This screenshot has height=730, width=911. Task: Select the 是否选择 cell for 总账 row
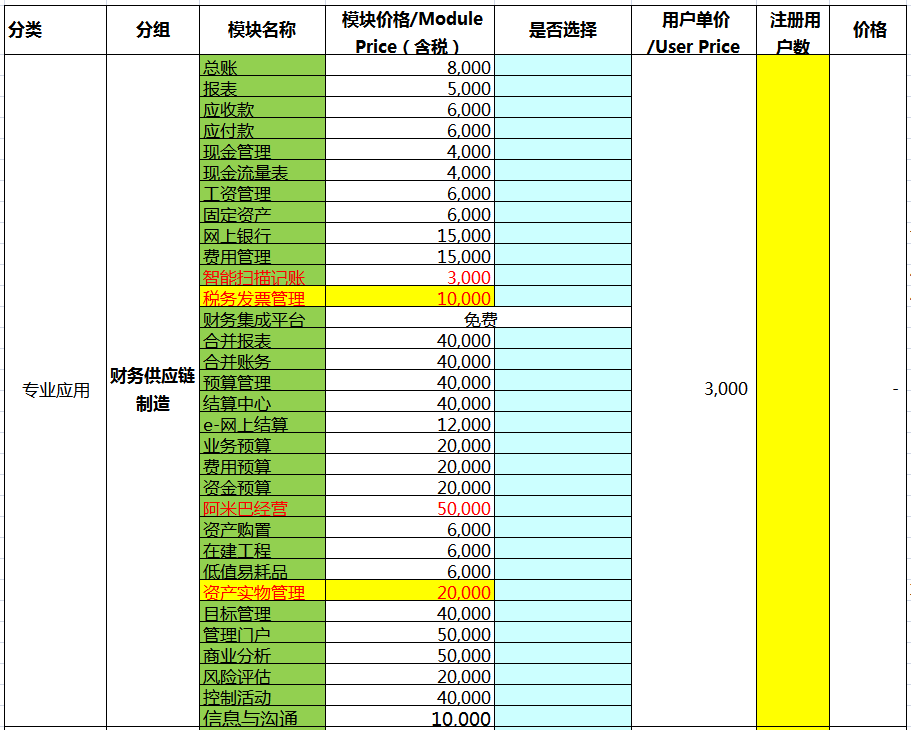point(562,67)
